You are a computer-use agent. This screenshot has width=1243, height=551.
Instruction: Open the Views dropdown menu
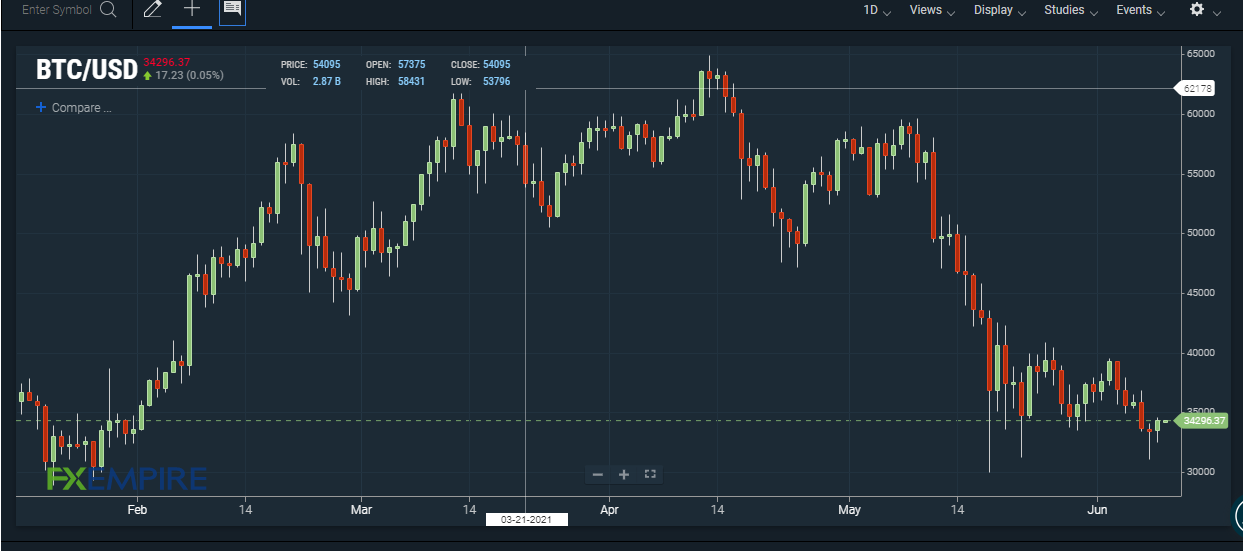(x=932, y=10)
